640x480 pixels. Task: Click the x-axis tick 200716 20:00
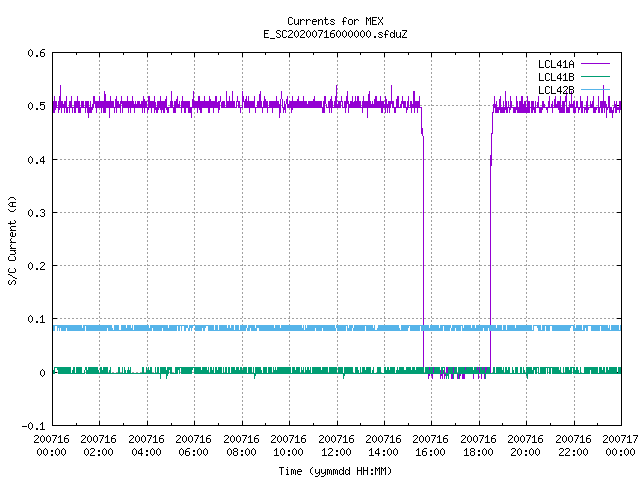click(x=526, y=446)
